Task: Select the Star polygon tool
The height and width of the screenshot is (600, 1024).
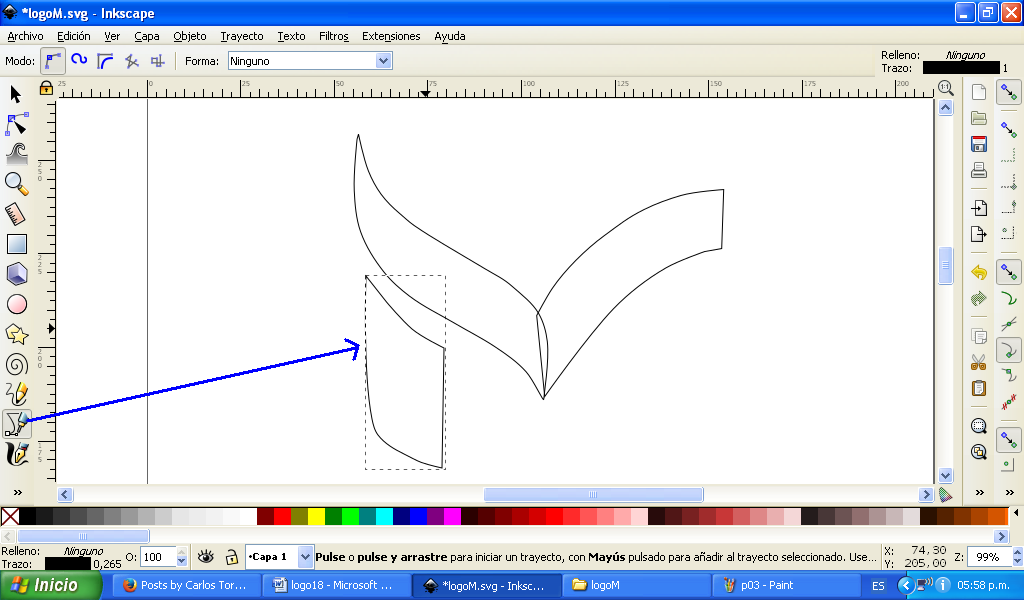Action: coord(16,334)
